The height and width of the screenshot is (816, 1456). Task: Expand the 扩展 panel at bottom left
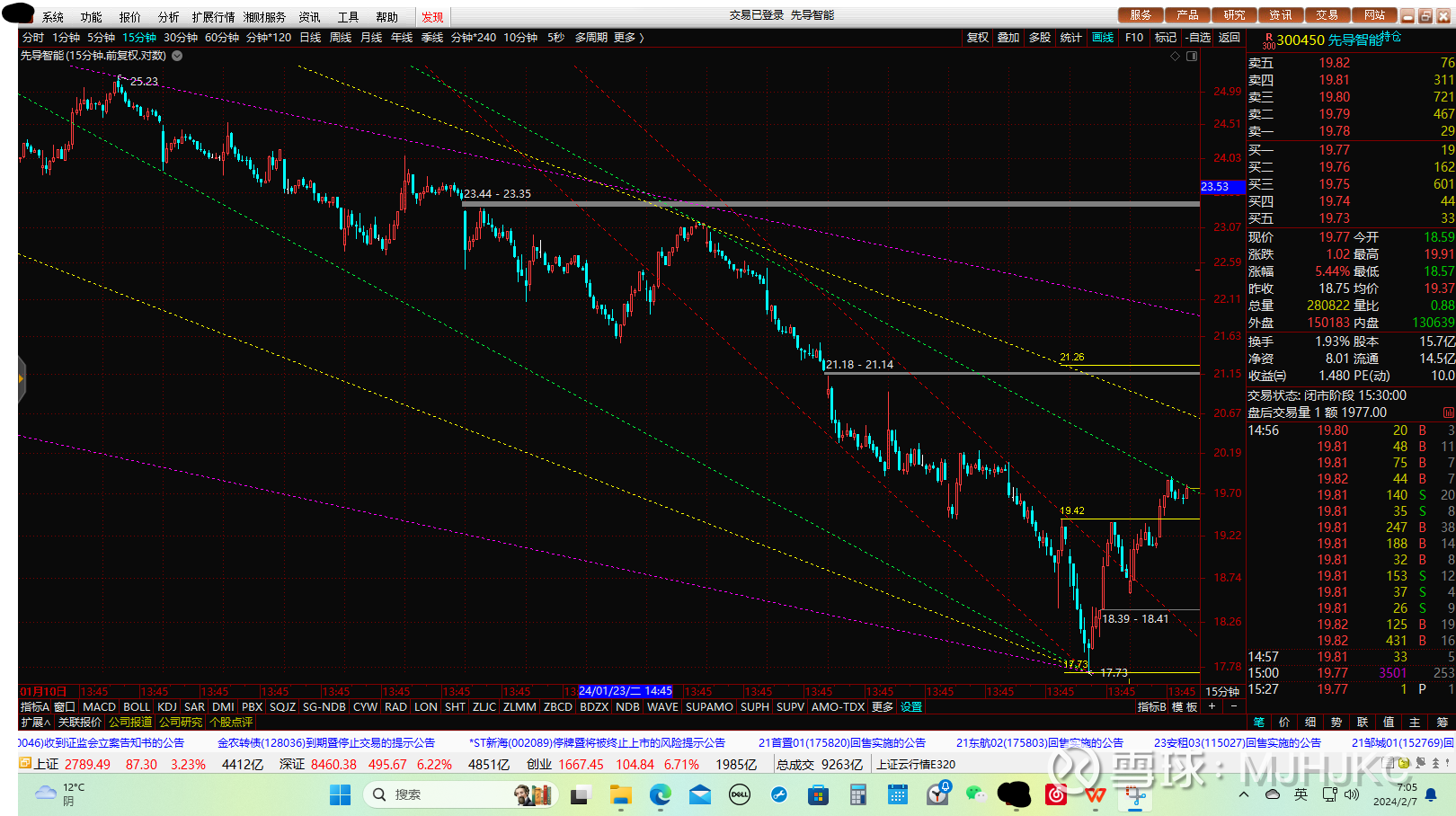point(36,723)
